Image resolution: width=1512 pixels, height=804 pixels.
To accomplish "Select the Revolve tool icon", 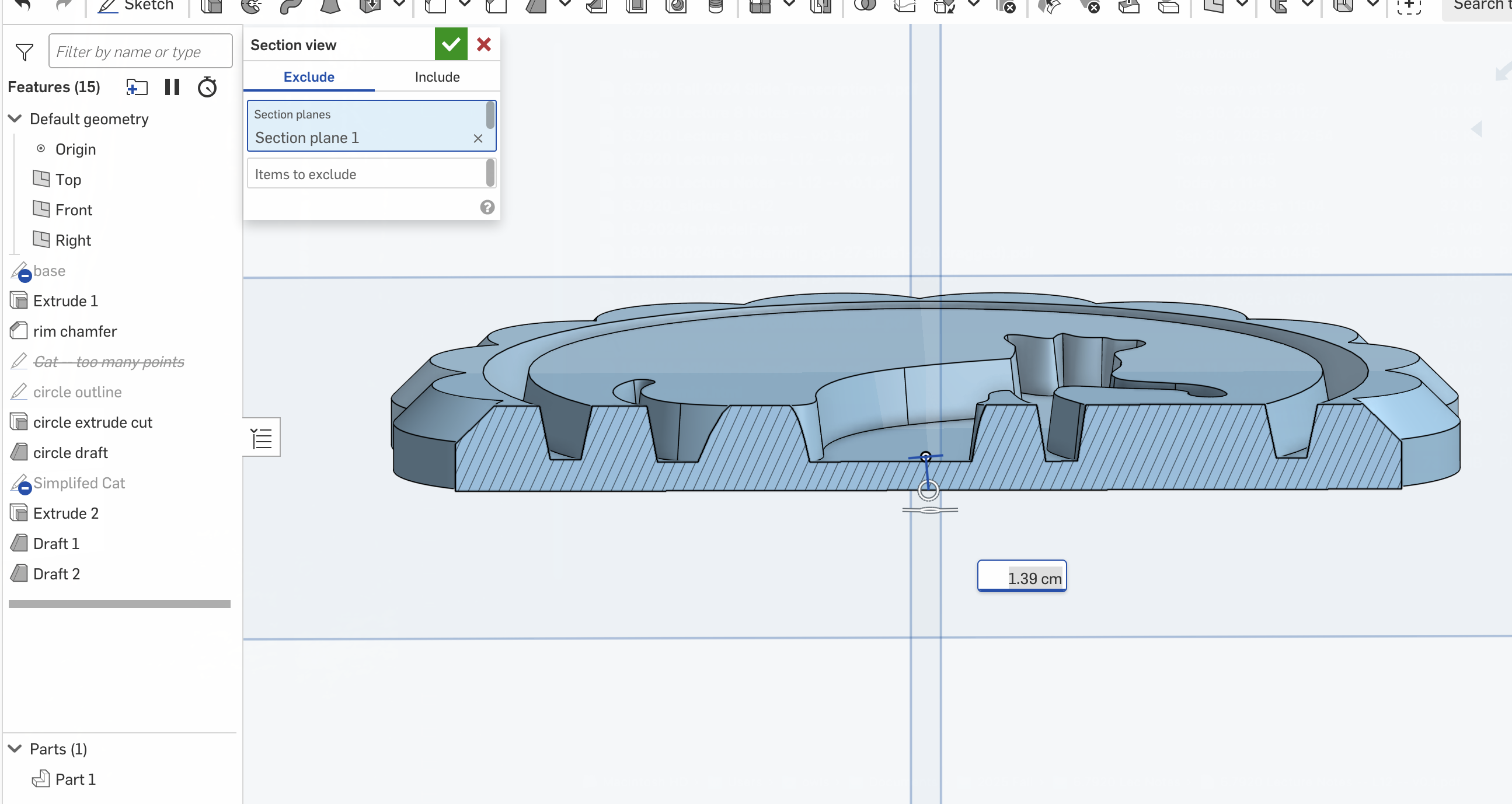I will click(251, 6).
